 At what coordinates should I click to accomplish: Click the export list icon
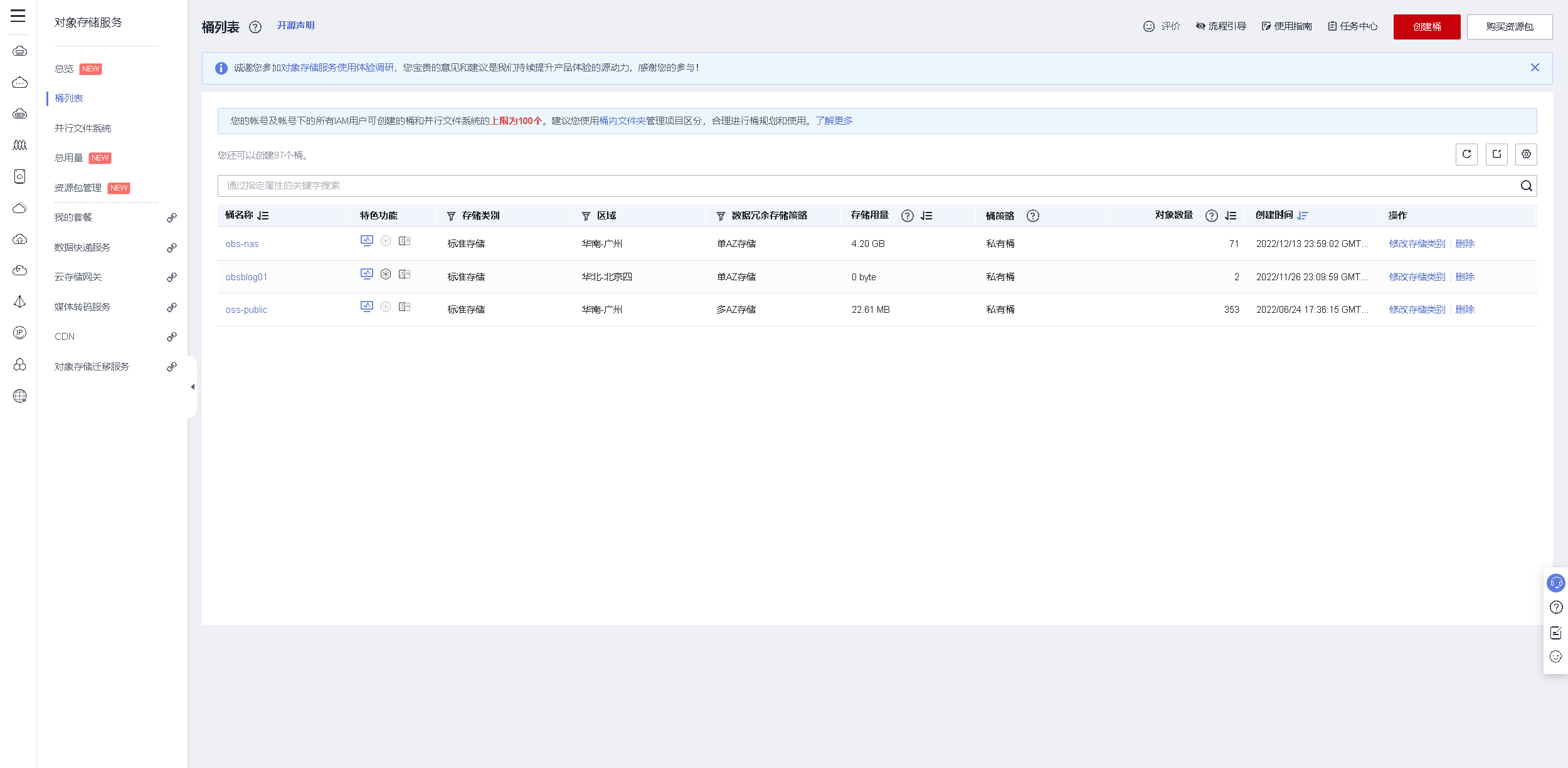click(x=1496, y=154)
